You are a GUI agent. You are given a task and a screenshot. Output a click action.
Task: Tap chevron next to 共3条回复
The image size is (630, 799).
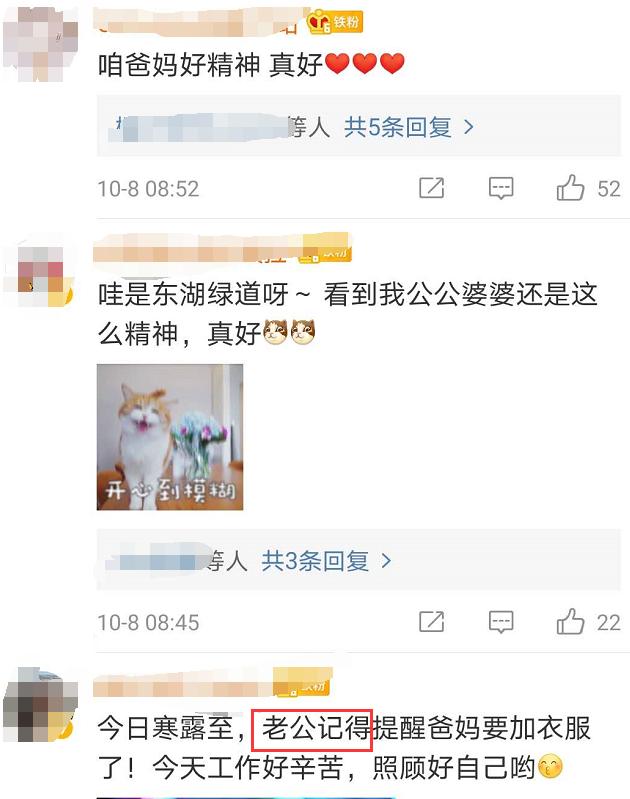(386, 561)
